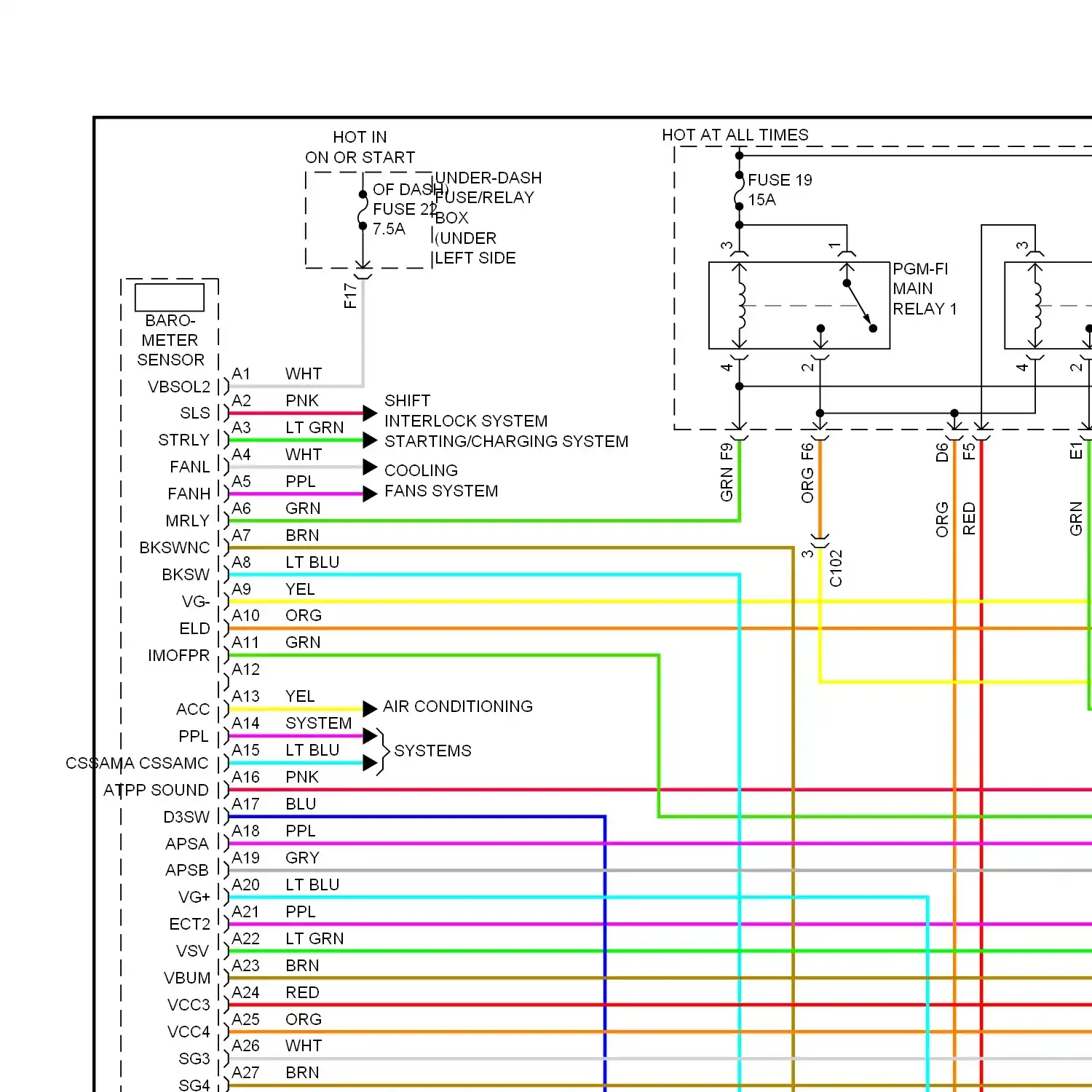Select the ELD signal name
Screen dimensions: 1092x1092
pos(194,628)
